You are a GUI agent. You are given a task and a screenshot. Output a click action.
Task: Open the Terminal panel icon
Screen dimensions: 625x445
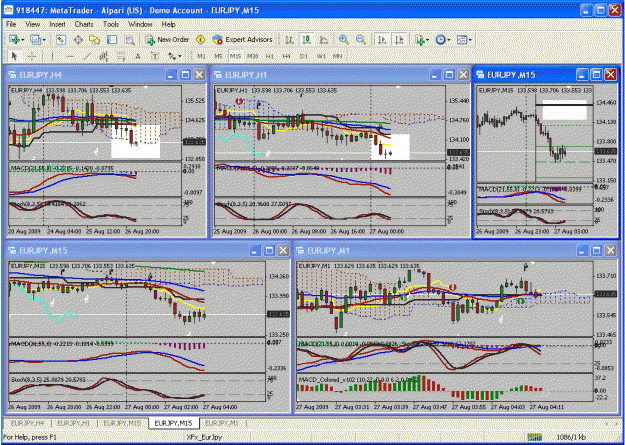tap(112, 39)
